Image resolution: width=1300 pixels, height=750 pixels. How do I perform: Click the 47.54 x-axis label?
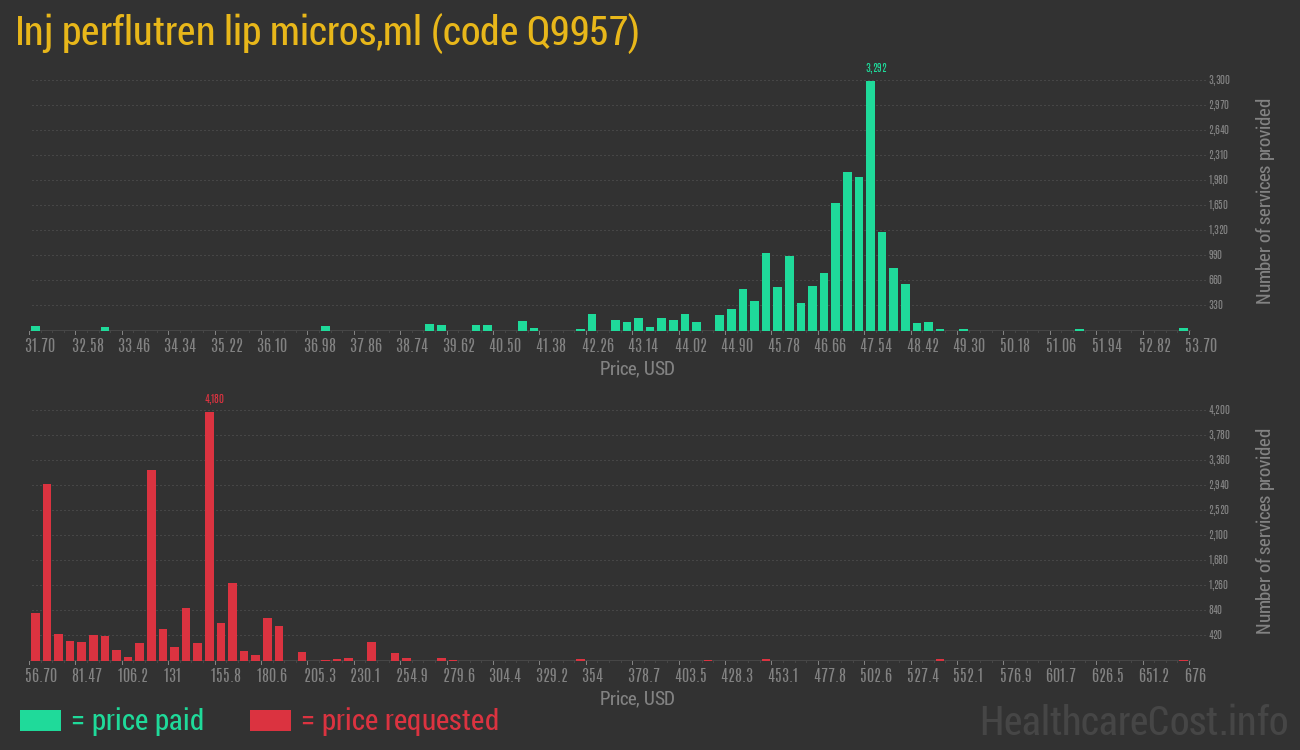[x=877, y=345]
